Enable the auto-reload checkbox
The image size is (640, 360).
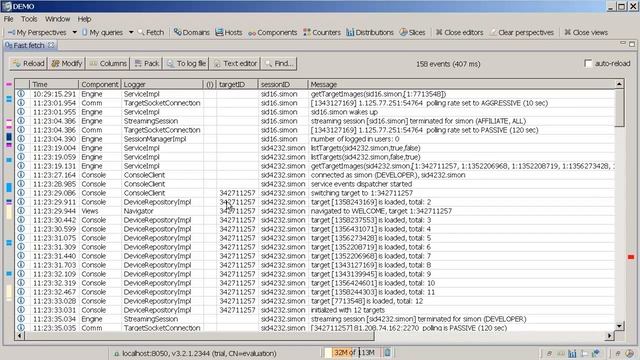coord(588,64)
